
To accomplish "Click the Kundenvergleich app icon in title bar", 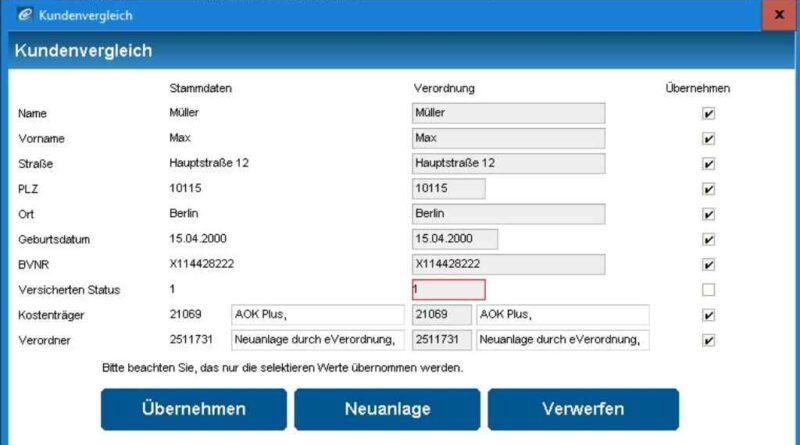I will click(24, 15).
